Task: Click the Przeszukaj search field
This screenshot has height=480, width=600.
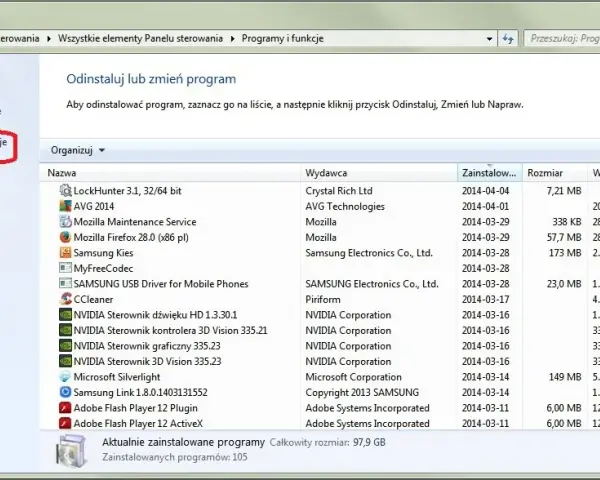Action: coord(562,39)
